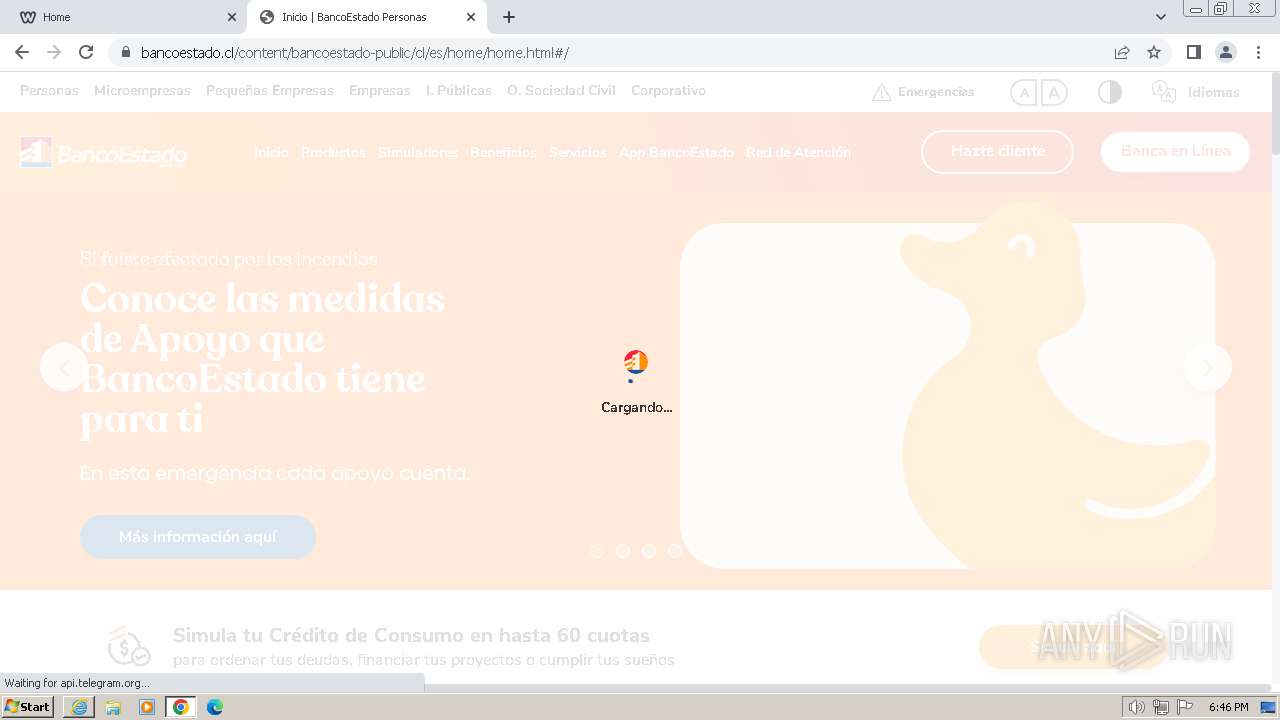This screenshot has width=1280, height=720.
Task: Open File Explorer from taskbar
Action: click(113, 707)
